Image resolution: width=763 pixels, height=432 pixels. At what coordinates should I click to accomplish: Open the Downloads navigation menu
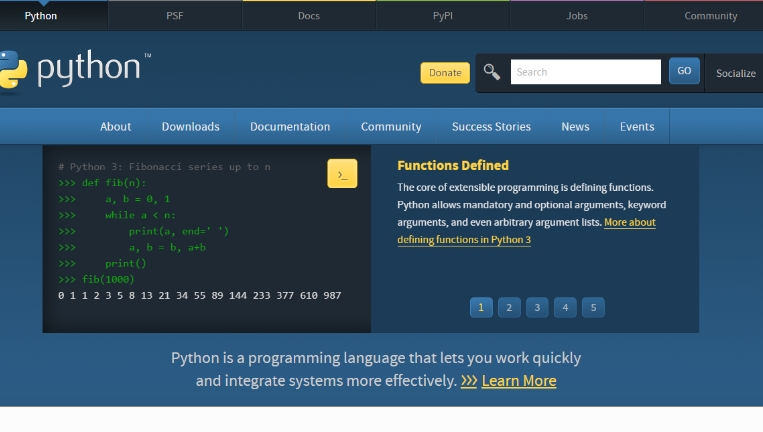[190, 127]
